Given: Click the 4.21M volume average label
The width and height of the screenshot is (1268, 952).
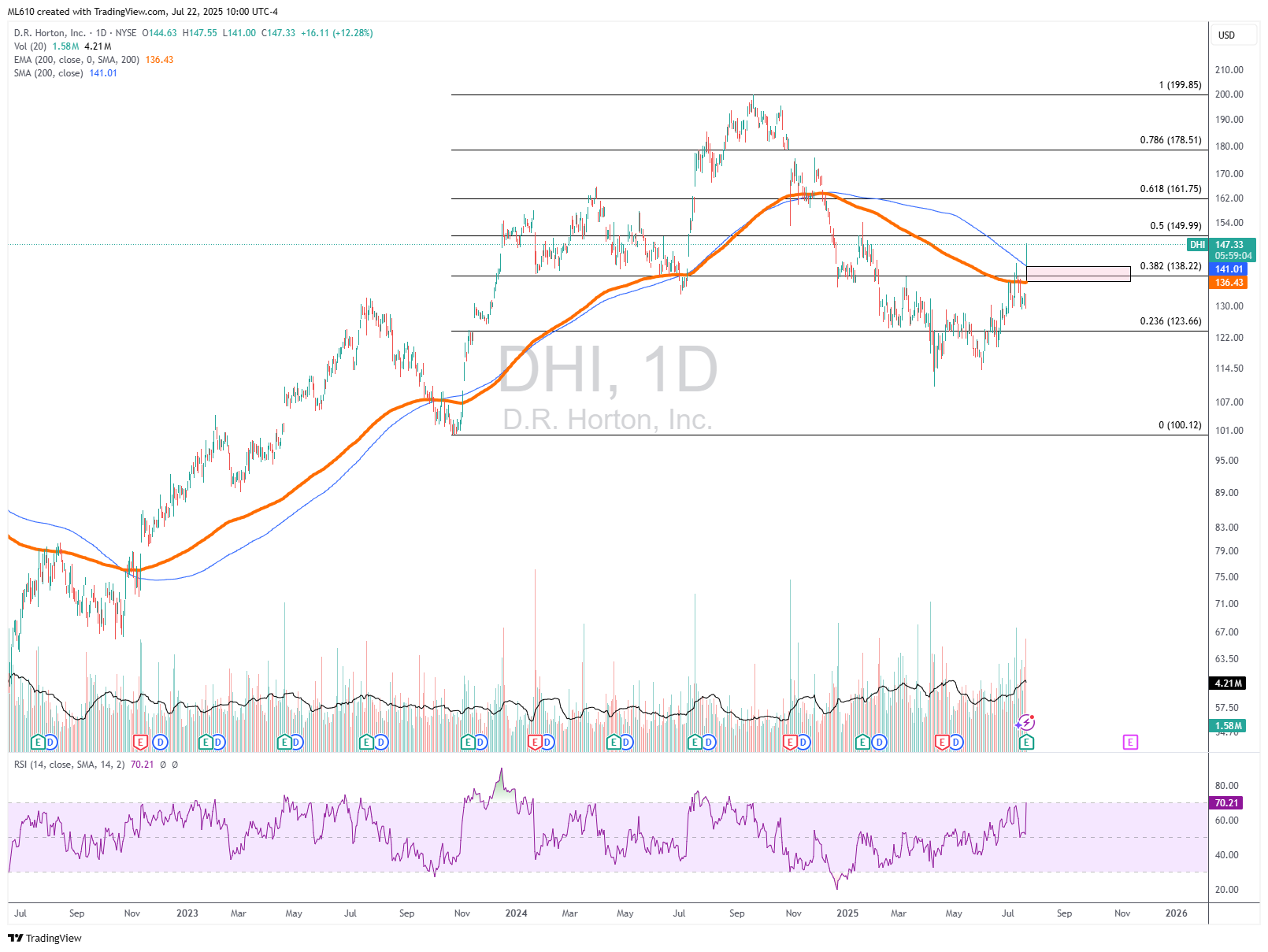Looking at the screenshot, I should point(1228,683).
